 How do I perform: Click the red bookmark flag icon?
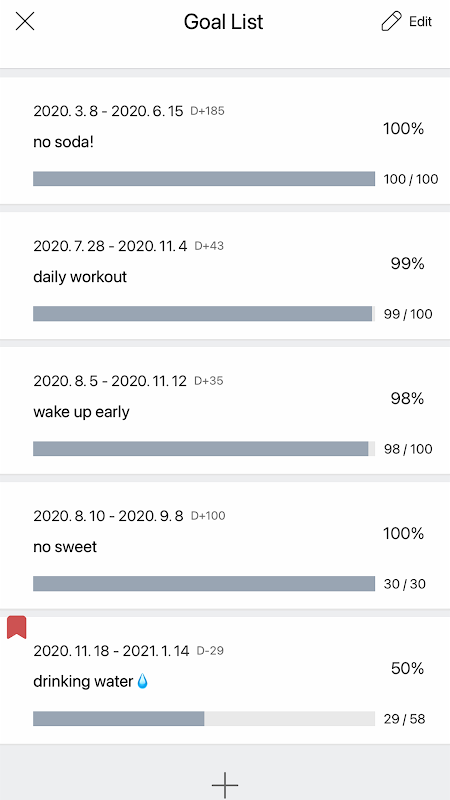click(16, 627)
